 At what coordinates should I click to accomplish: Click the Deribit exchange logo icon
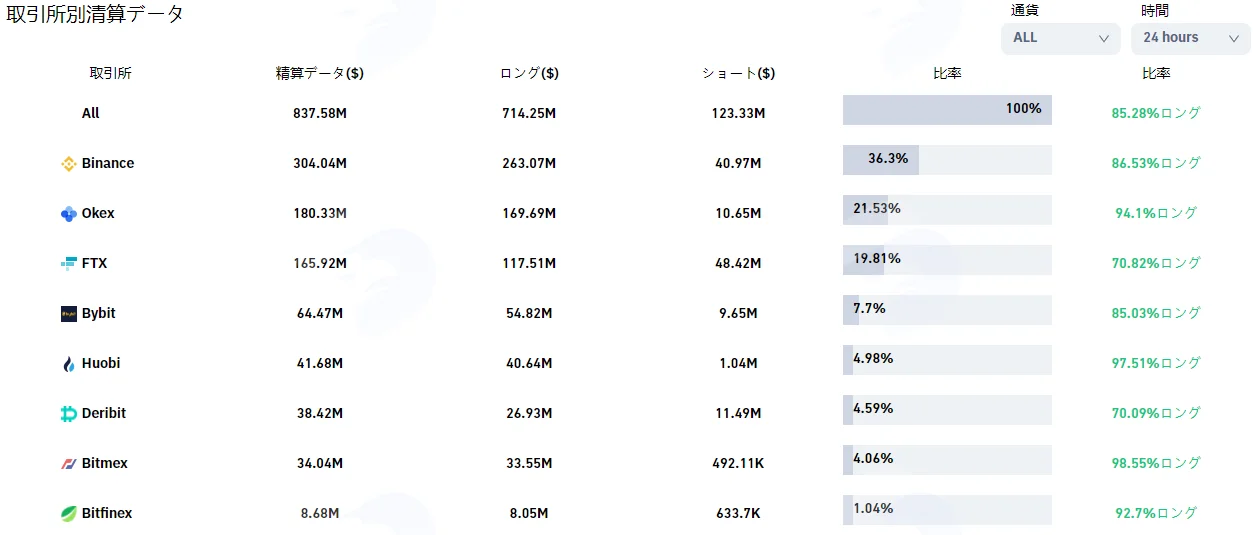(69, 414)
